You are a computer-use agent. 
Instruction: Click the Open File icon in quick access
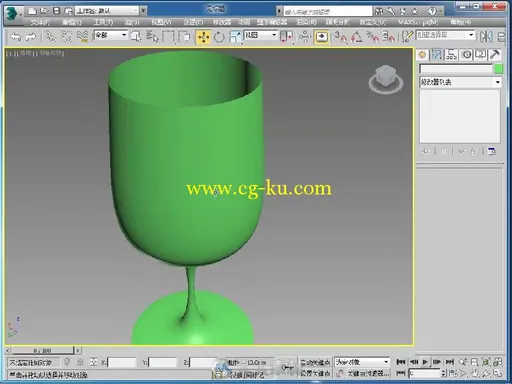tap(44, 11)
